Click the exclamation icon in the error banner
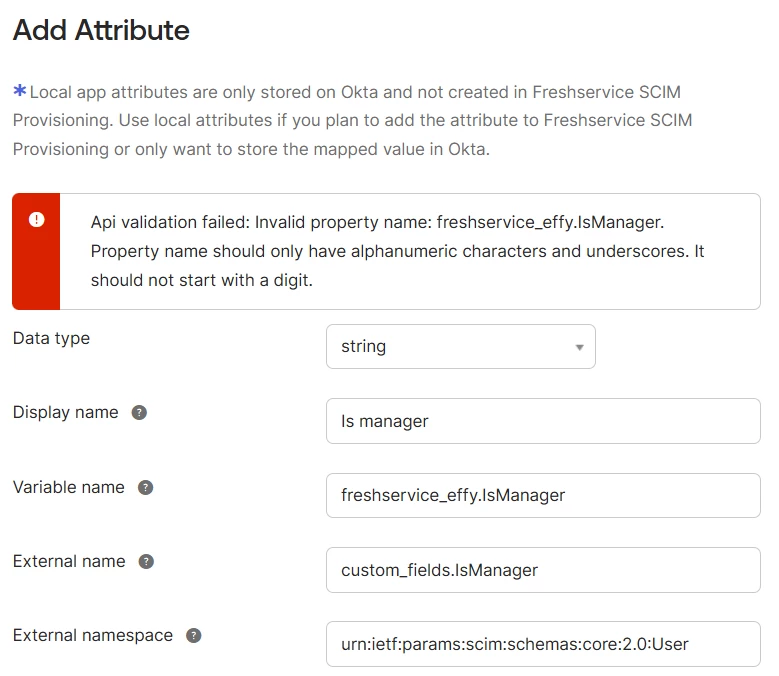 [x=36, y=219]
